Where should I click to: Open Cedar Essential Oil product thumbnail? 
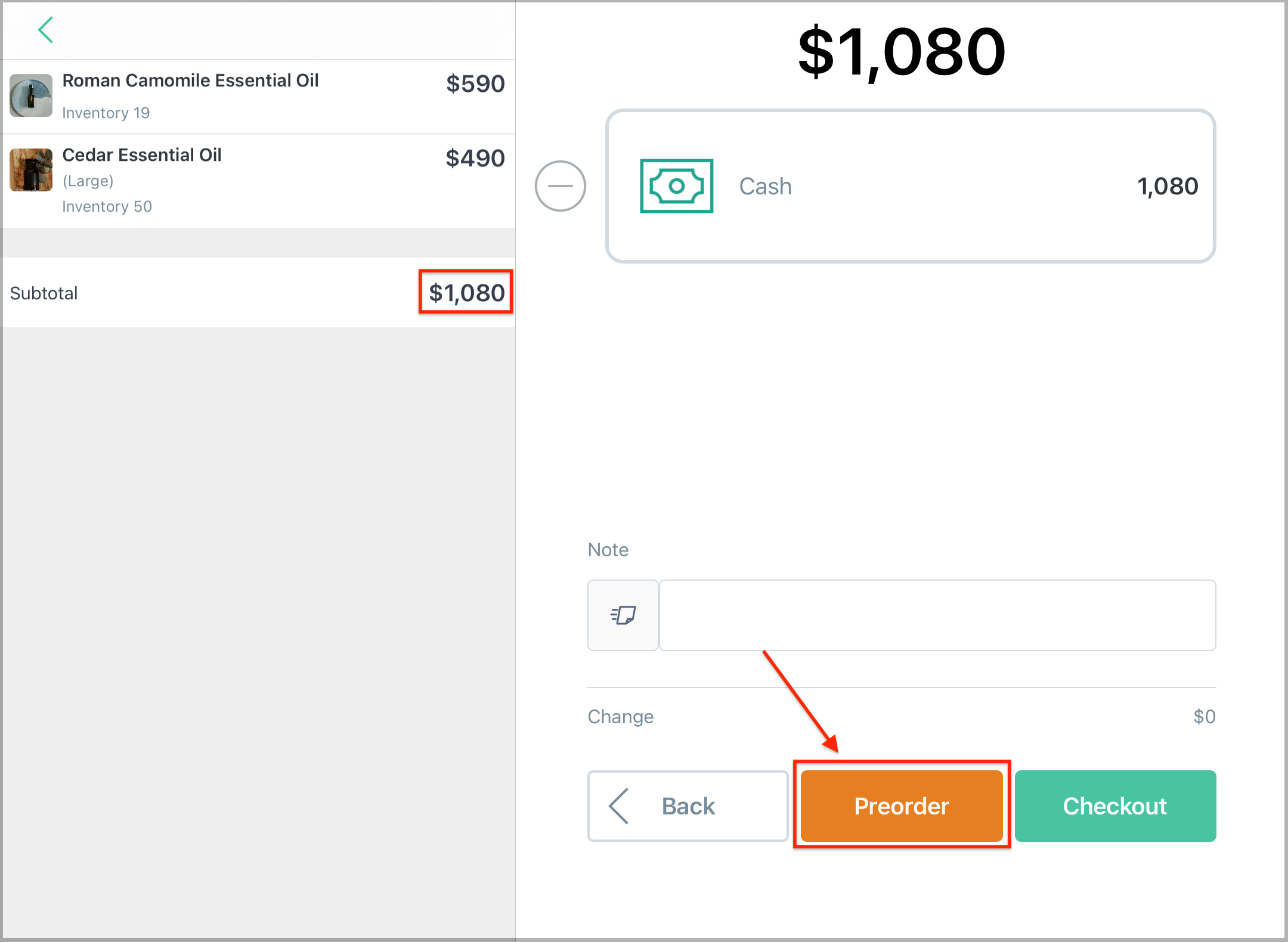coord(31,170)
